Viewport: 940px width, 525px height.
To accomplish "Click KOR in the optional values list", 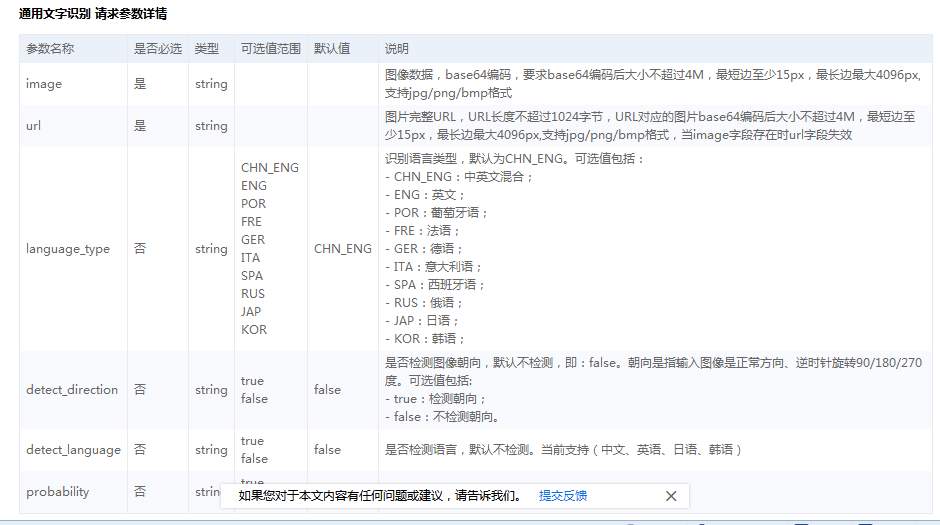I will click(254, 330).
